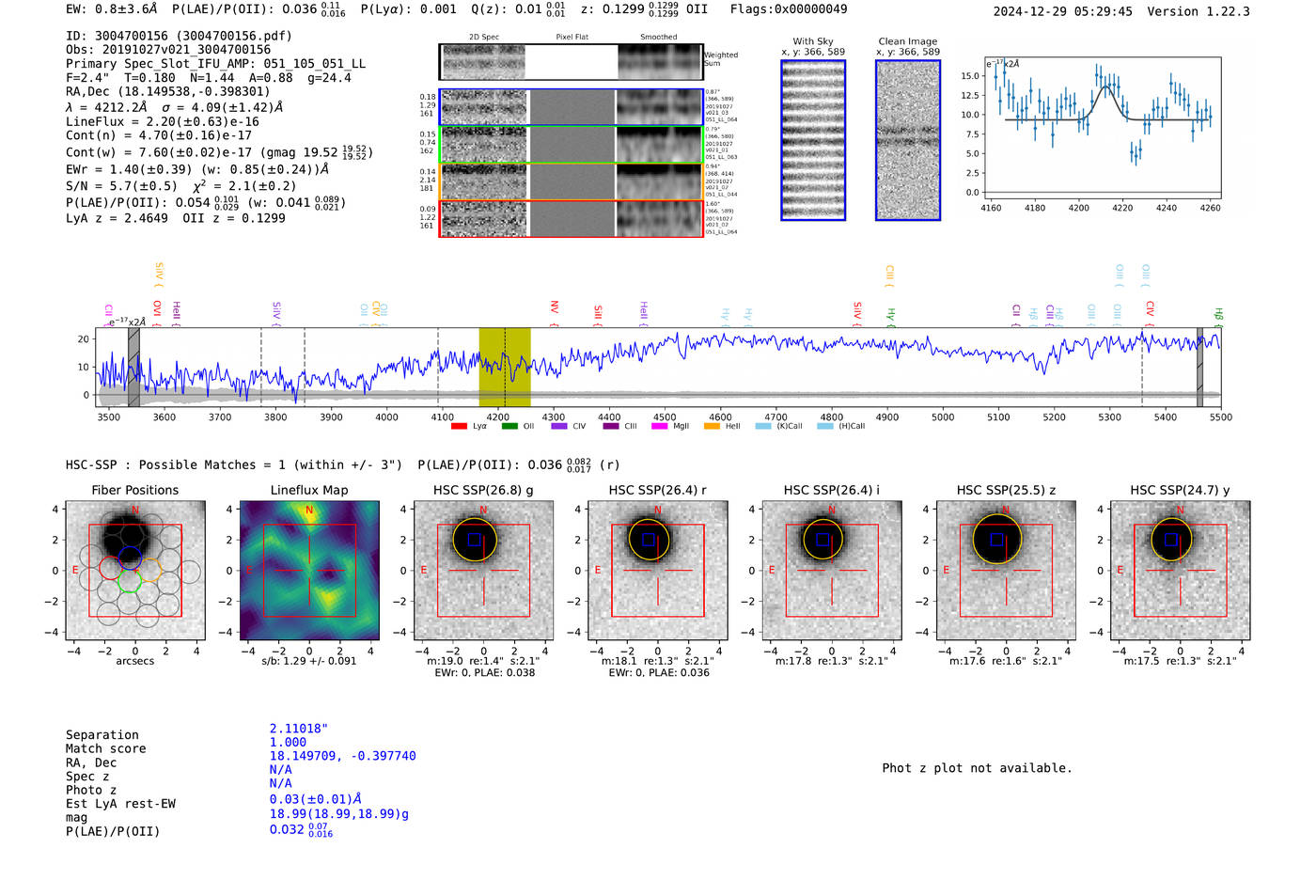Click the orange HeII legend swatch
This screenshot has width=1316, height=896.
click(712, 426)
